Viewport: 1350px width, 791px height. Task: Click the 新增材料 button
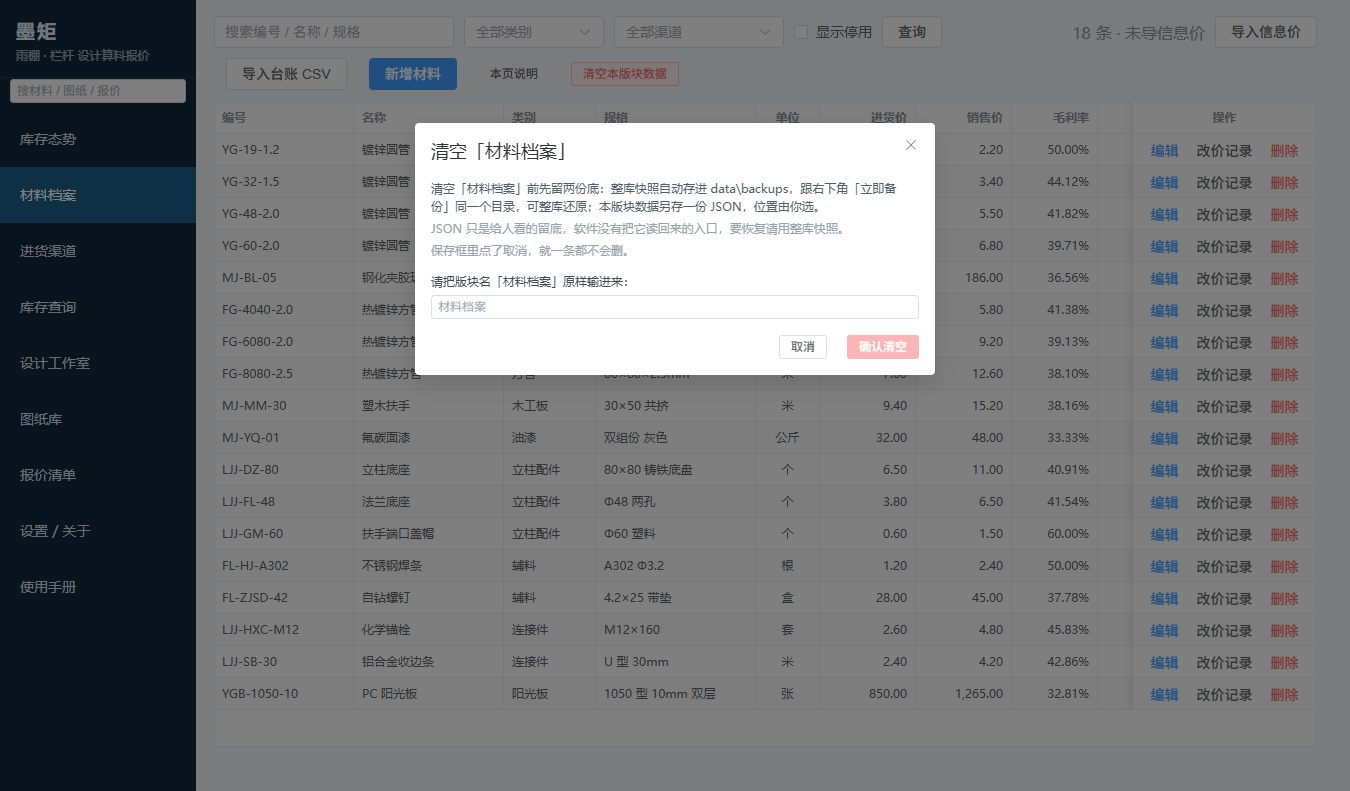tap(413, 74)
